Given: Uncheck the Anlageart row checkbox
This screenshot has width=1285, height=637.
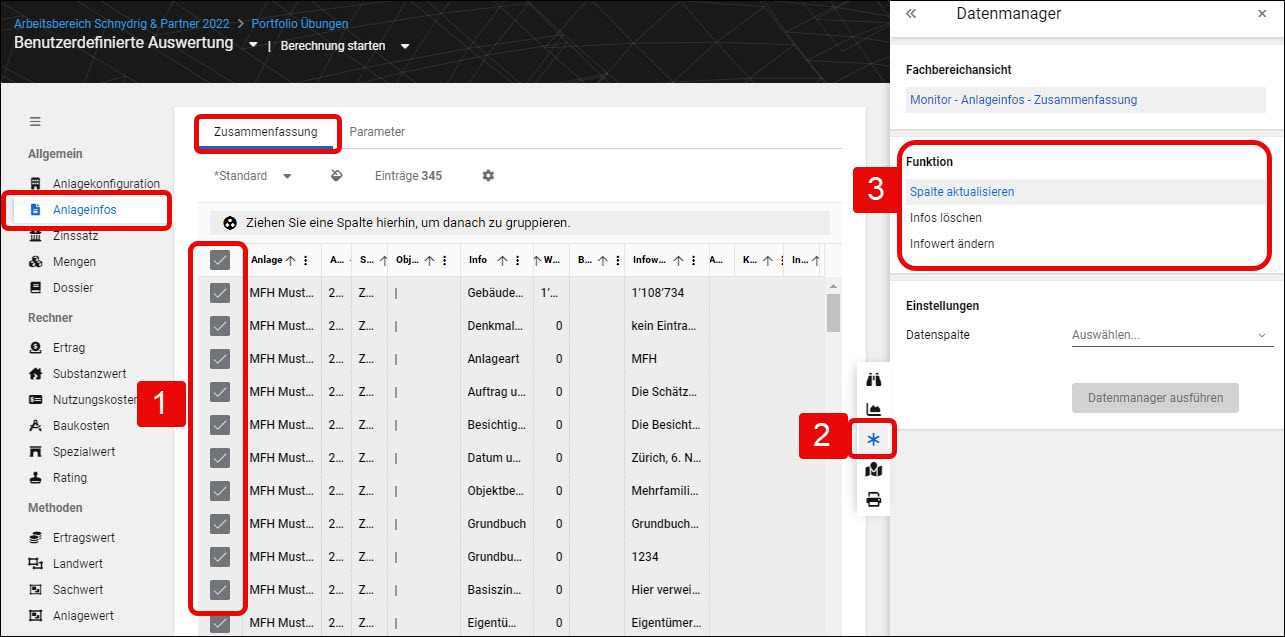Looking at the screenshot, I should coord(220,359).
